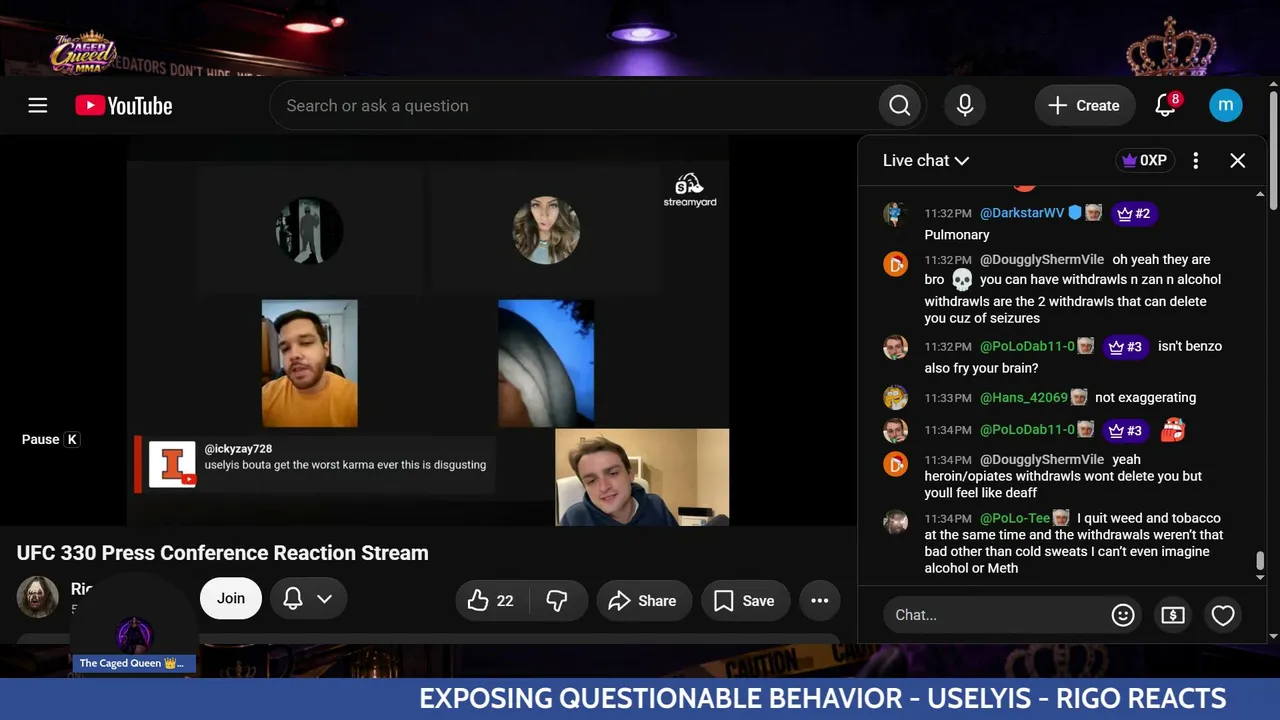This screenshot has width=1280, height=720.
Task: Share the video
Action: pyautogui.click(x=644, y=600)
